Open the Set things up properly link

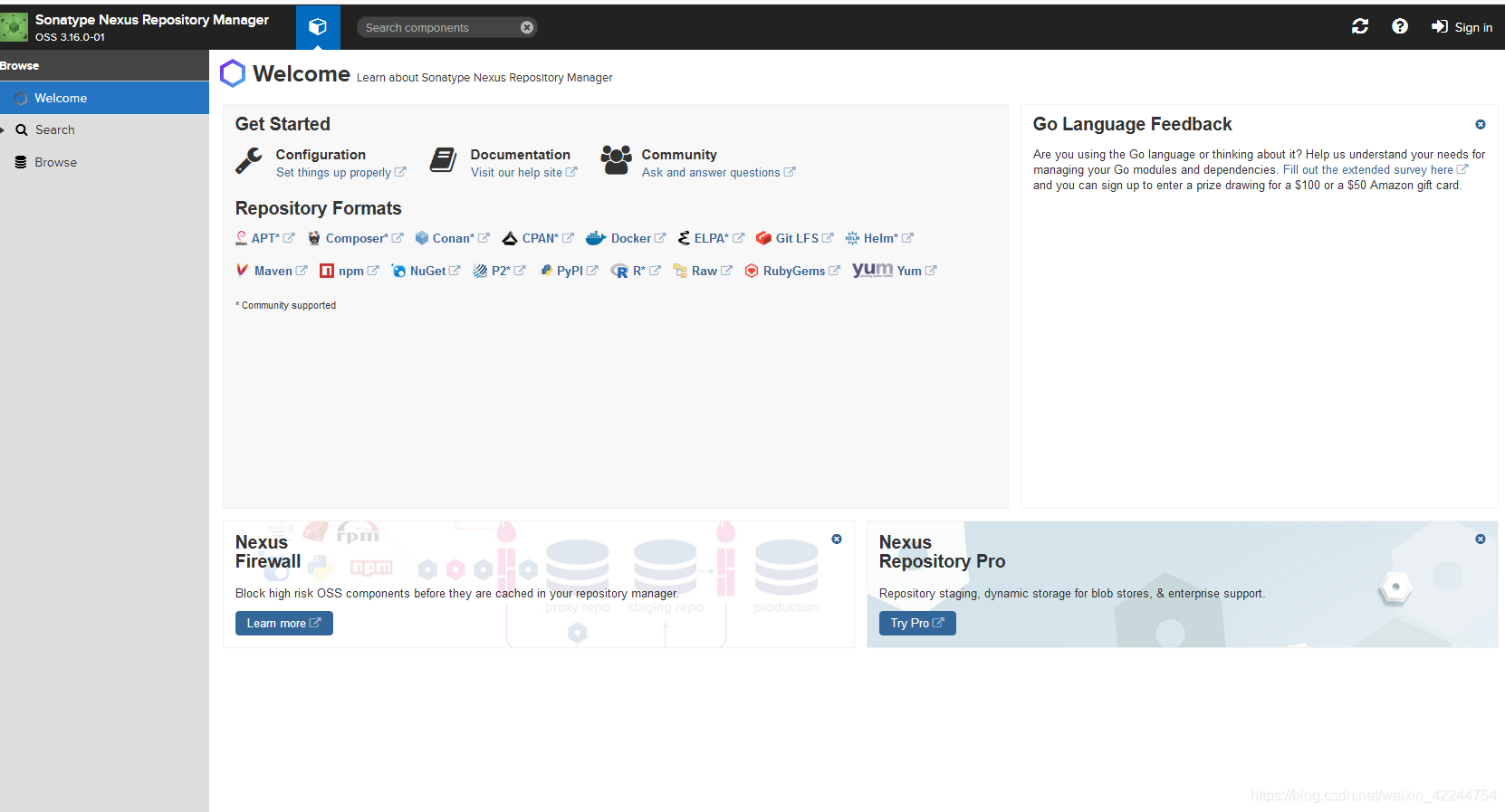pyautogui.click(x=340, y=172)
